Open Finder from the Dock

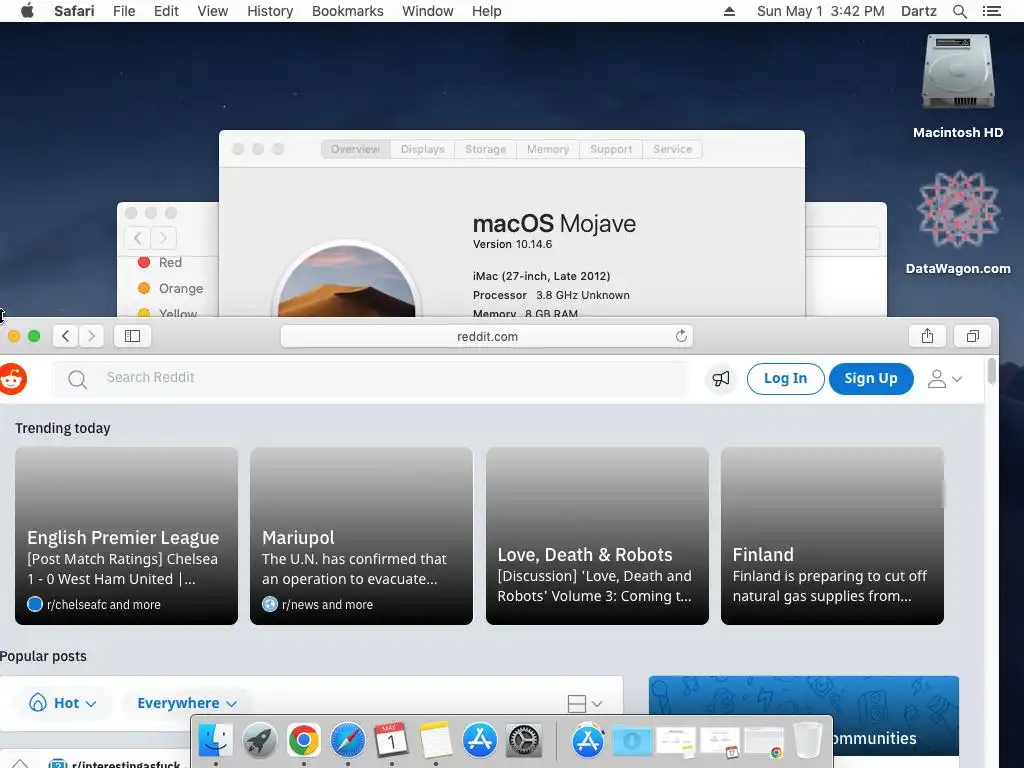215,741
